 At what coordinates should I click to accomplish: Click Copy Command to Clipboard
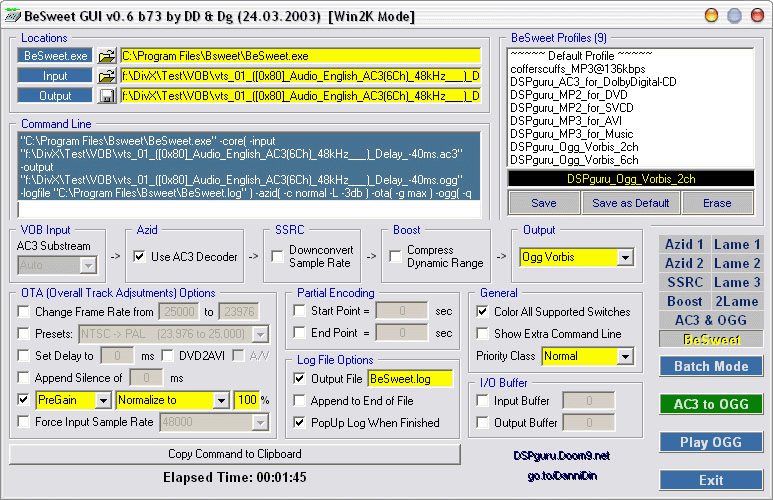click(x=235, y=454)
